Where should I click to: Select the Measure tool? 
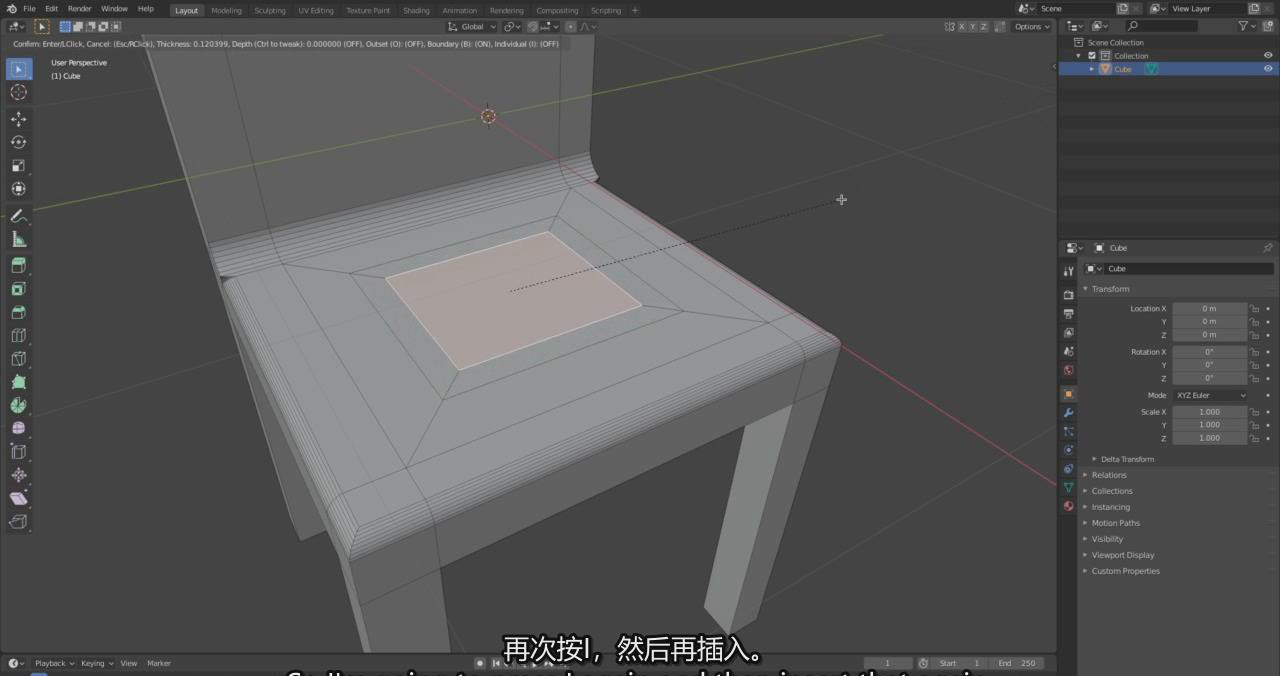point(18,239)
